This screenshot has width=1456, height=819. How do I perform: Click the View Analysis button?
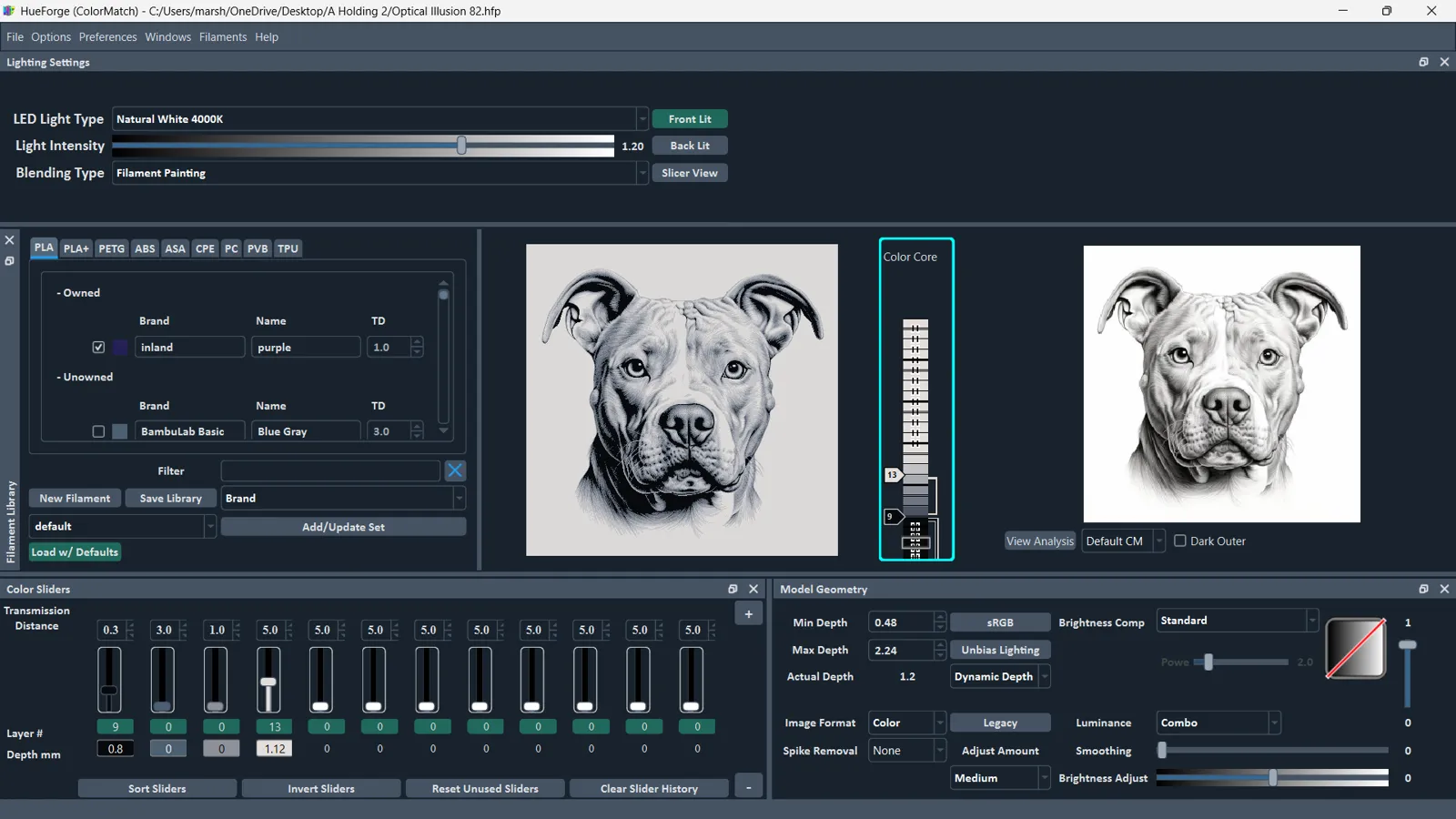pos(1040,541)
